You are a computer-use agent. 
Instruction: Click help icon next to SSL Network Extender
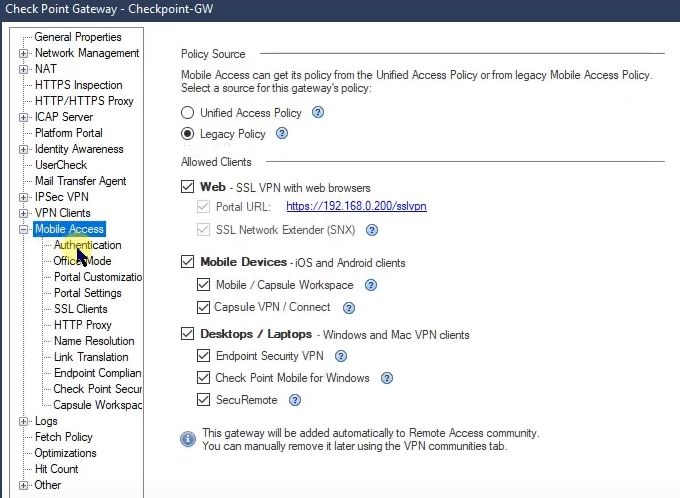(x=372, y=230)
